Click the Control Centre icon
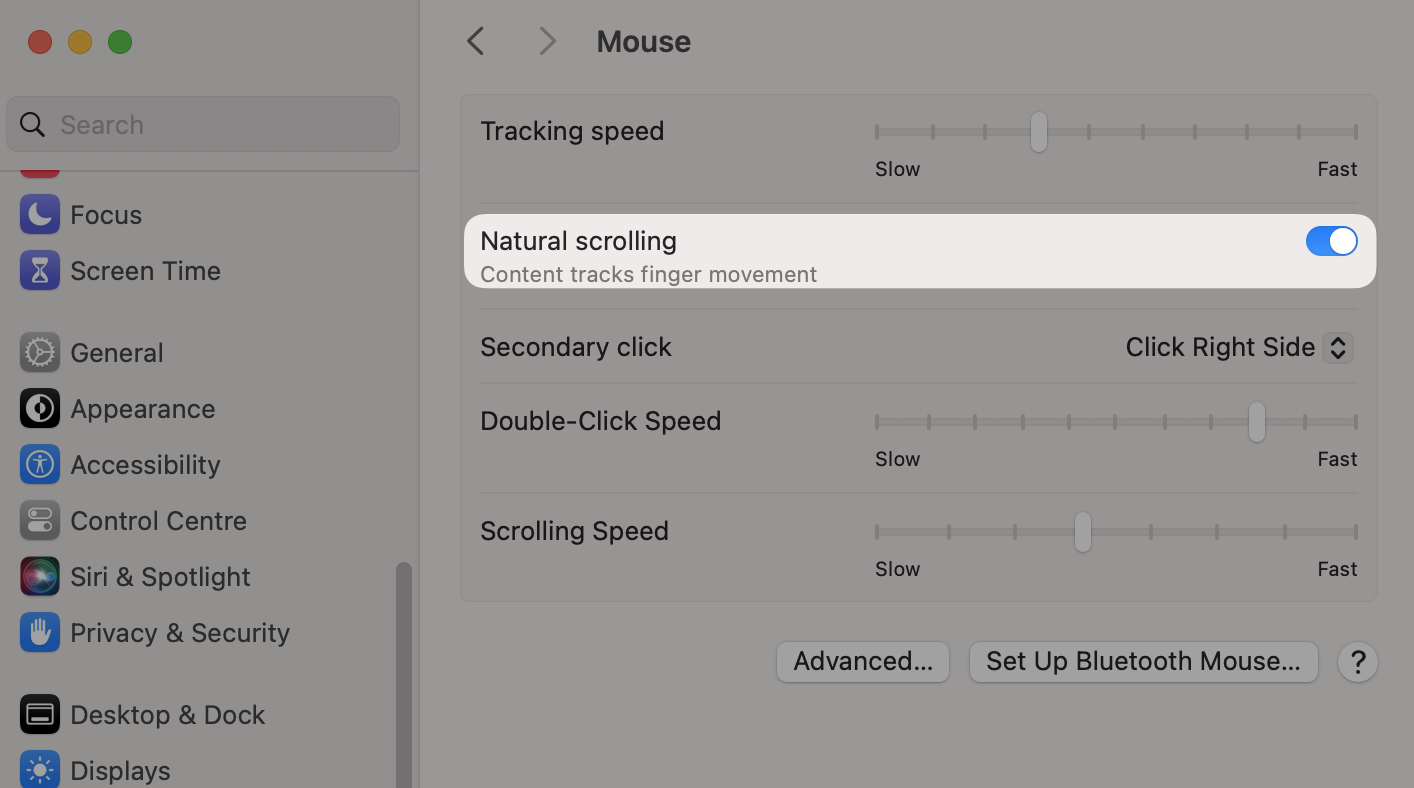 39,520
